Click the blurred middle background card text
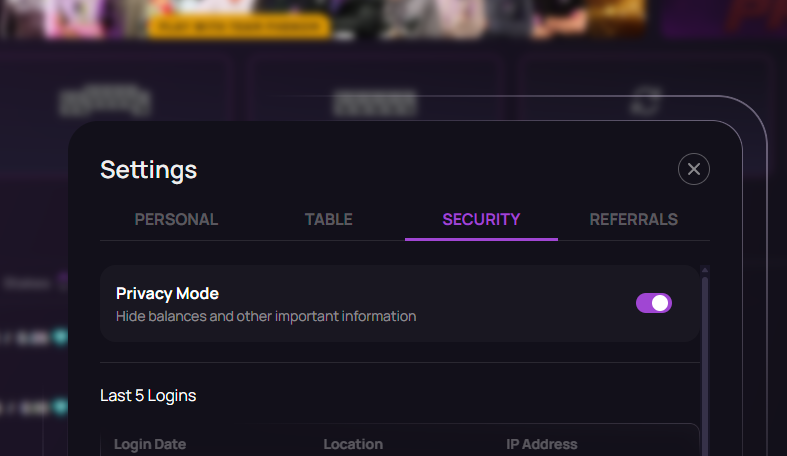The width and height of the screenshot is (787, 456). pos(375,101)
